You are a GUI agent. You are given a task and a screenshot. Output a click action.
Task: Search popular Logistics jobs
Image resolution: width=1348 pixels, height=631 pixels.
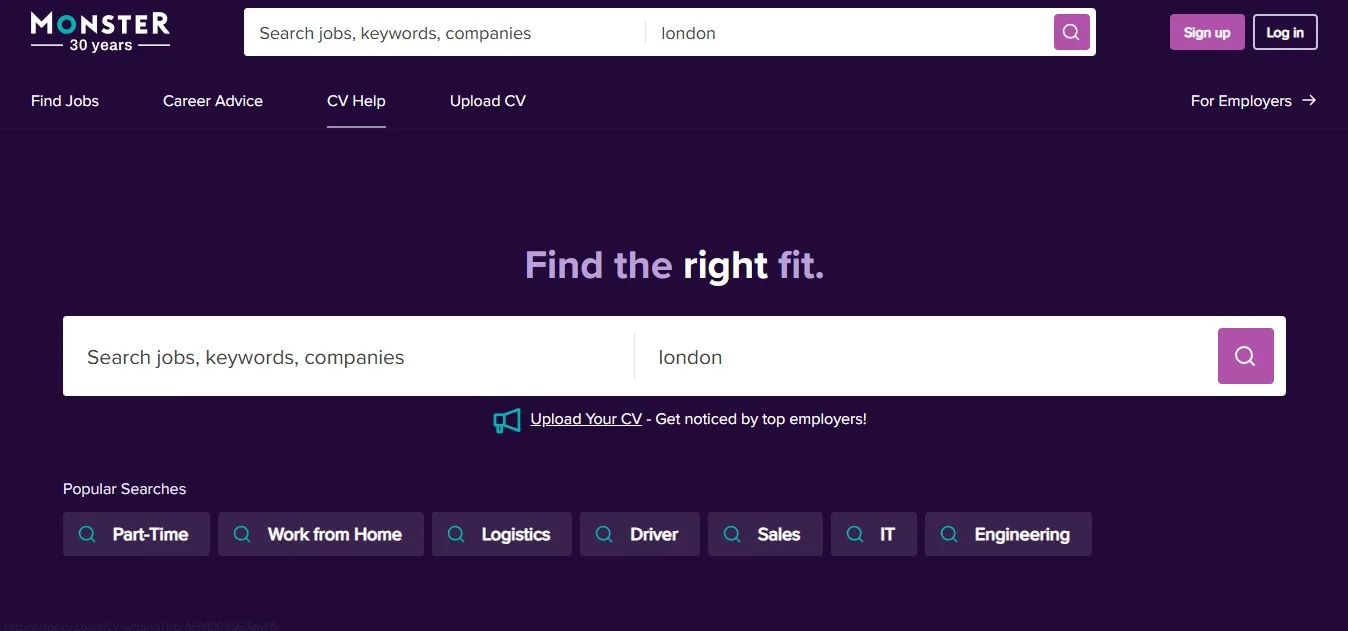click(x=502, y=534)
